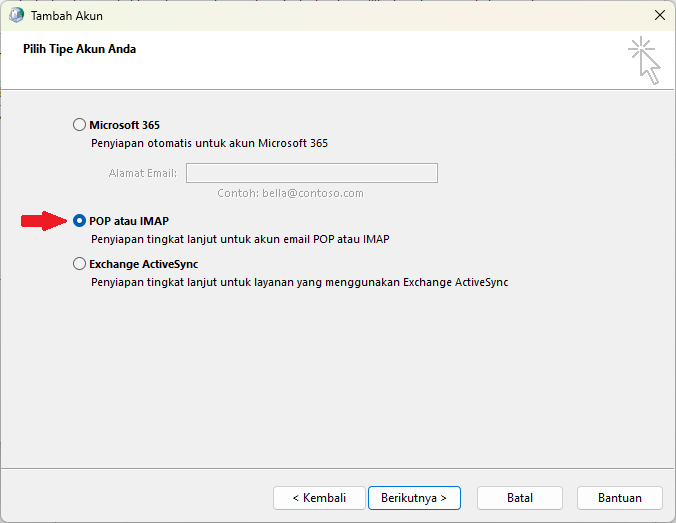Select the Microsoft 365 radio button
This screenshot has height=523, width=676.
click(x=80, y=125)
